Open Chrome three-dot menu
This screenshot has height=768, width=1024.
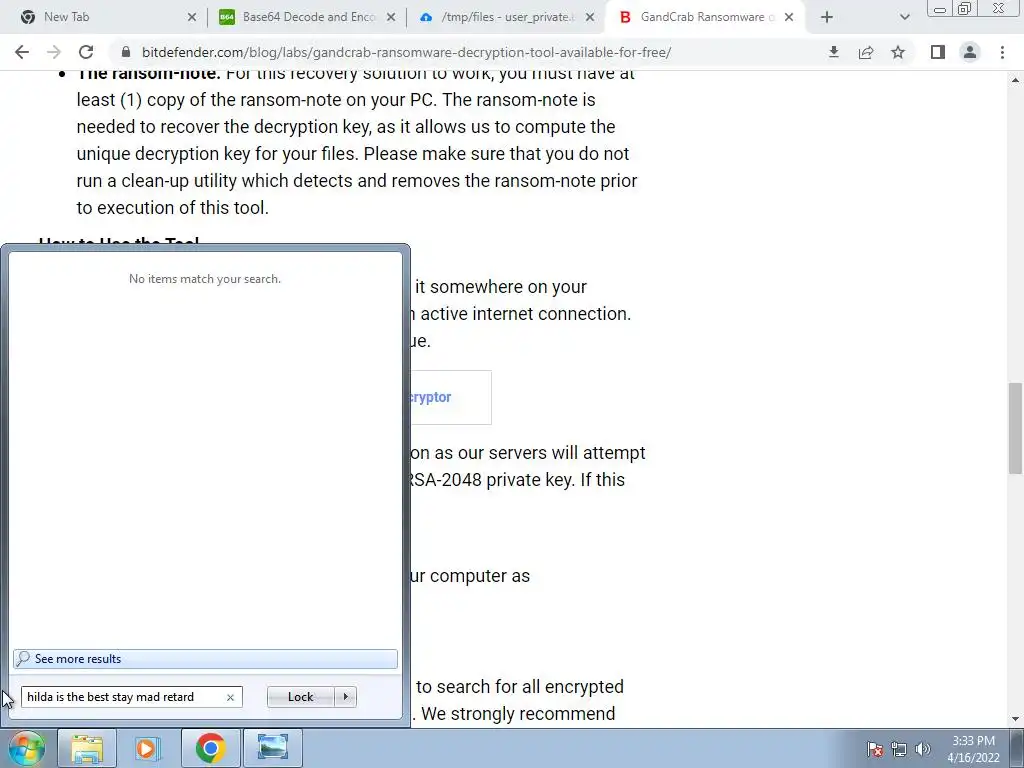1002,52
